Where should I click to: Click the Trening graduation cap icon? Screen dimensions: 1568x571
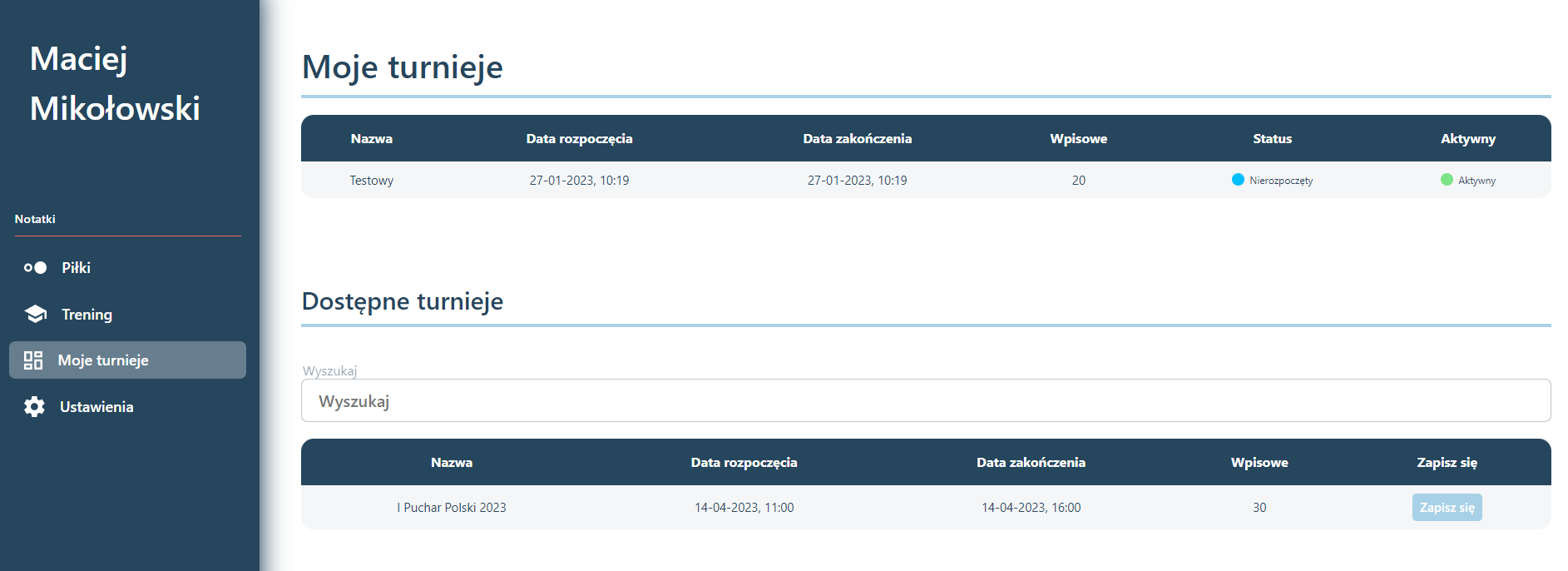(36, 314)
